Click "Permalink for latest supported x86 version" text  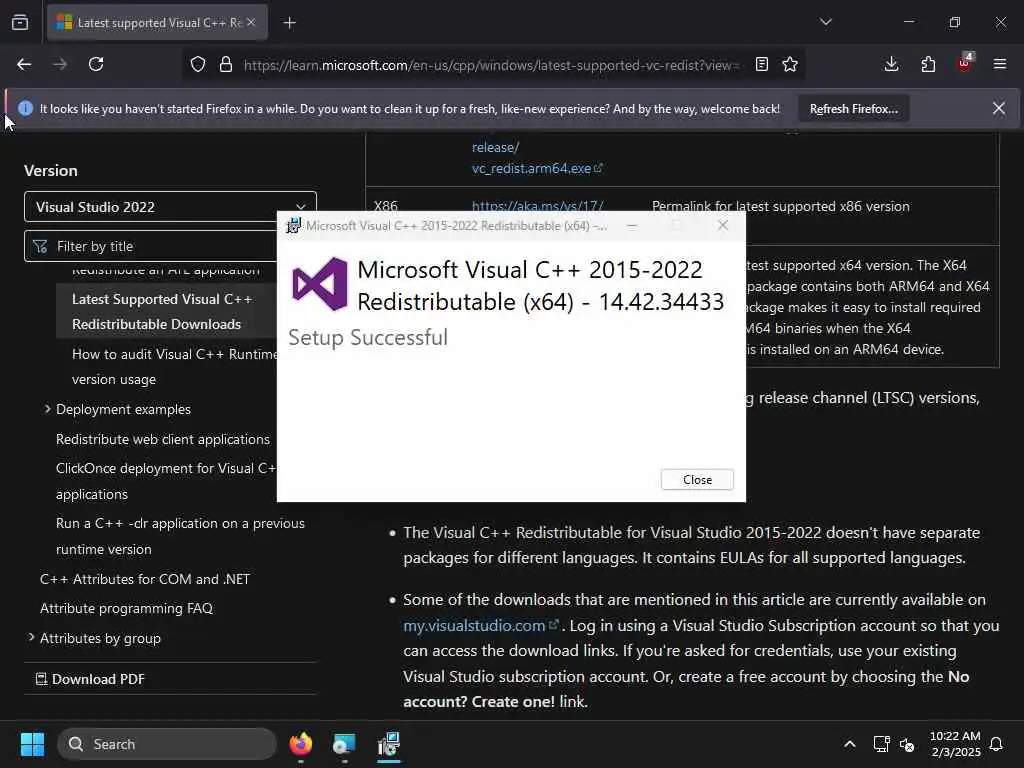[x=780, y=206]
